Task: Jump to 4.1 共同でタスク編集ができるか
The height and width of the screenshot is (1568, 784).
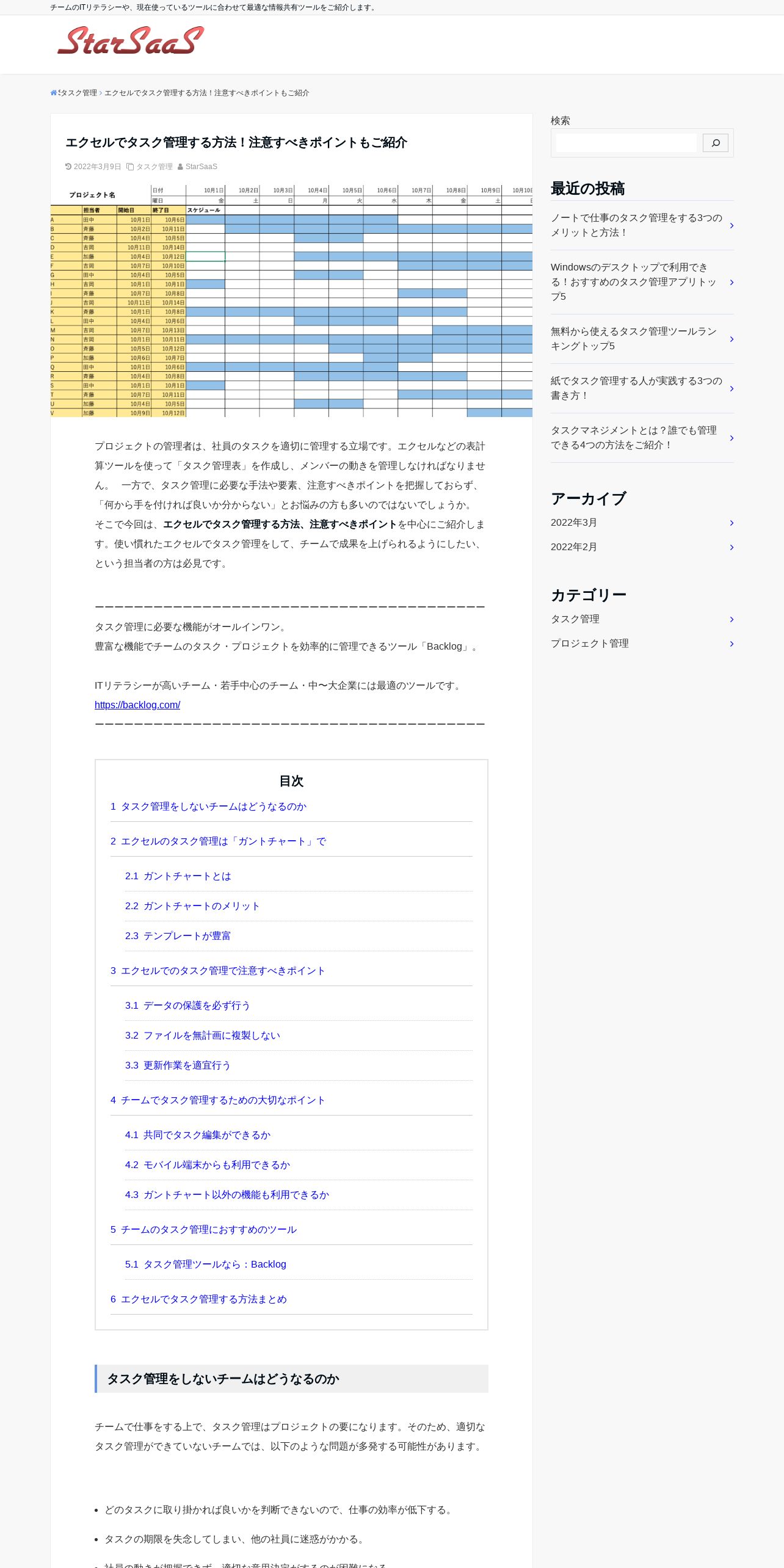Action: pos(198,1135)
